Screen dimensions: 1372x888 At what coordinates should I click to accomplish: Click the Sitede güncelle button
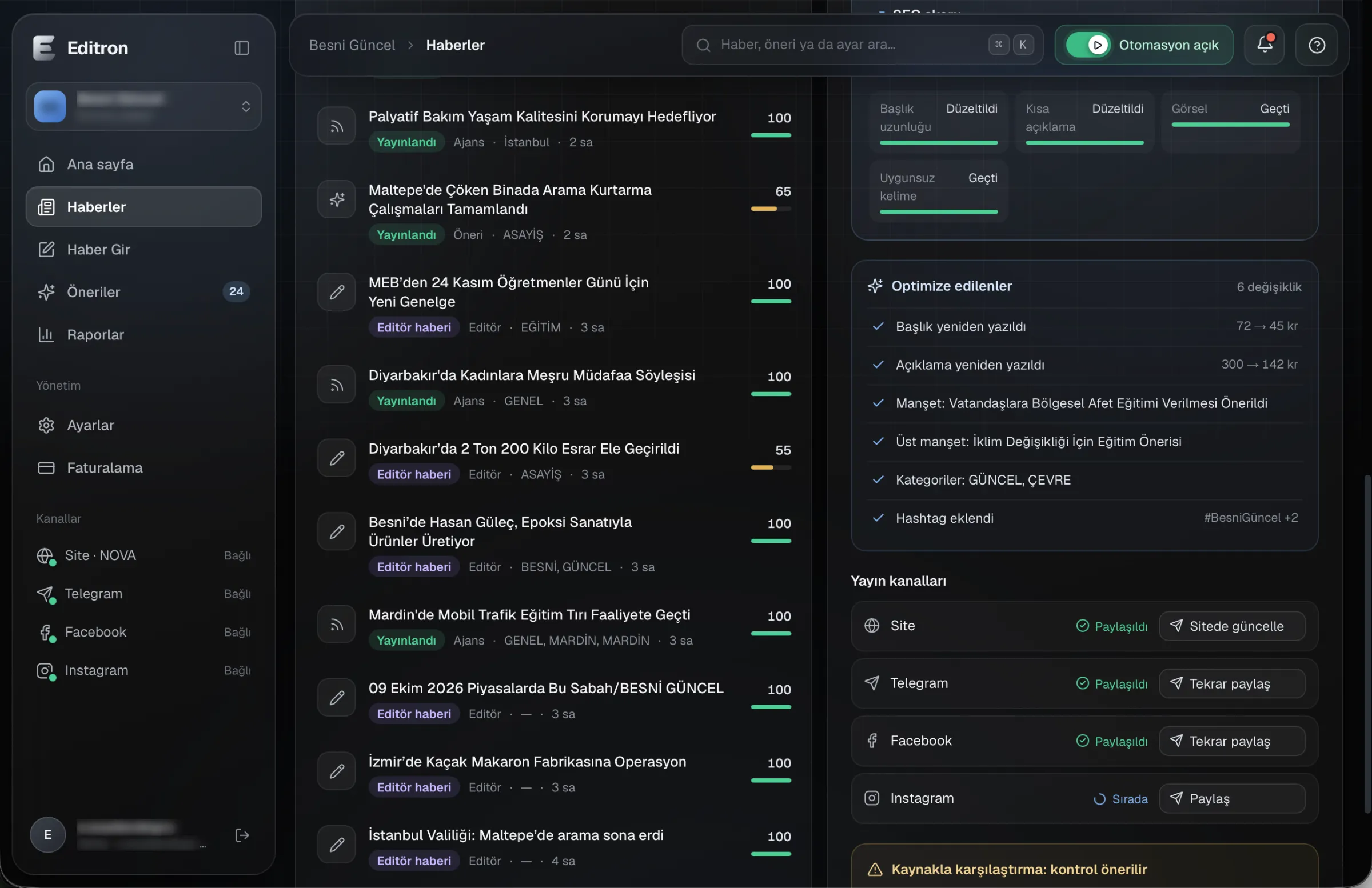pos(1232,626)
